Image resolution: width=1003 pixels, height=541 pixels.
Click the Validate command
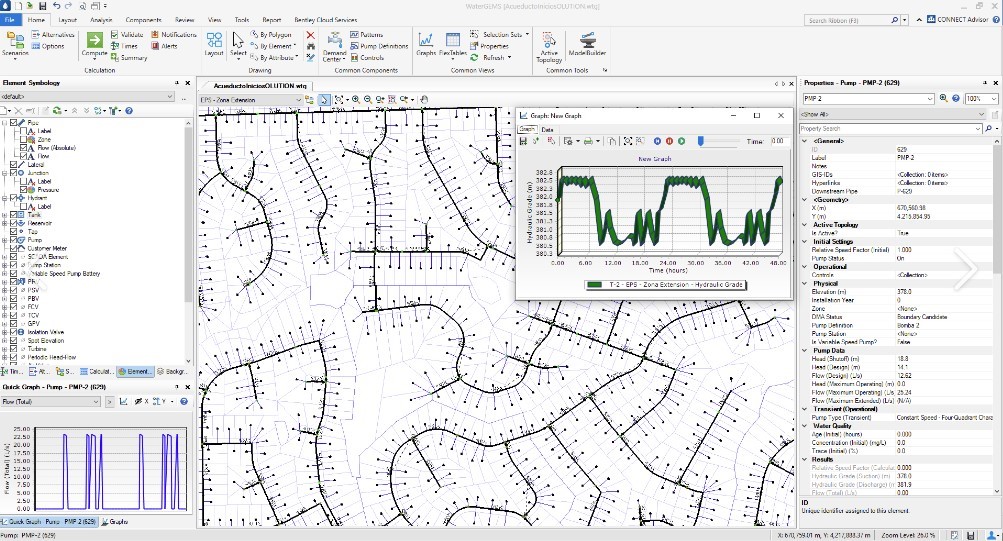127,35
